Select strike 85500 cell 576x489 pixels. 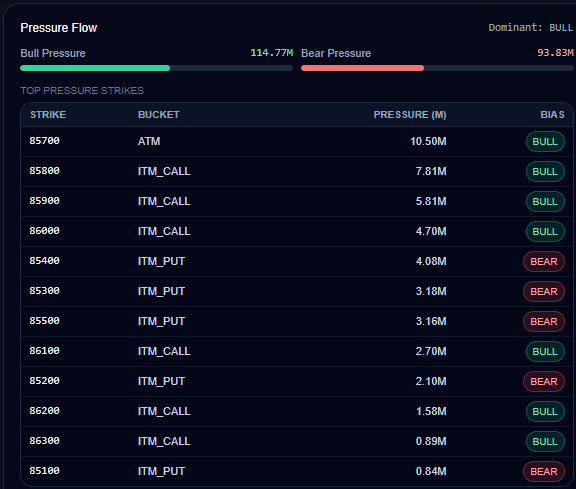click(44, 321)
